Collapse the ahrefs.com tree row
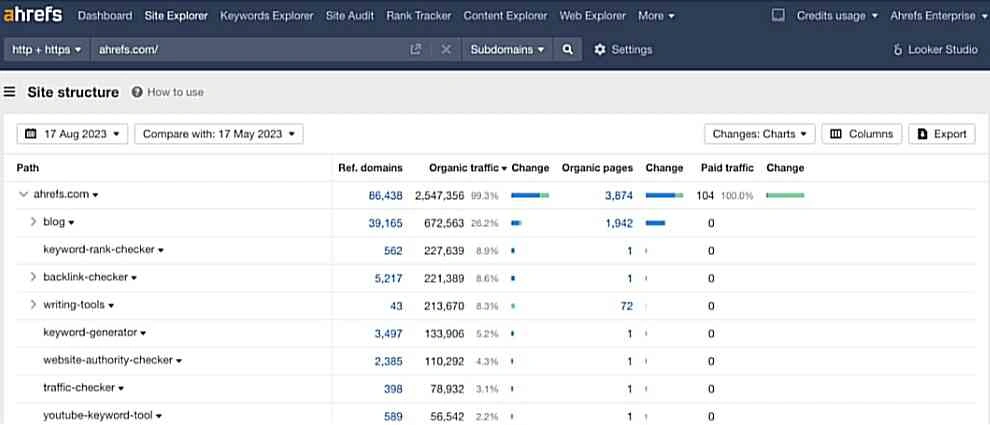Screen dimensions: 990x425 [23, 195]
